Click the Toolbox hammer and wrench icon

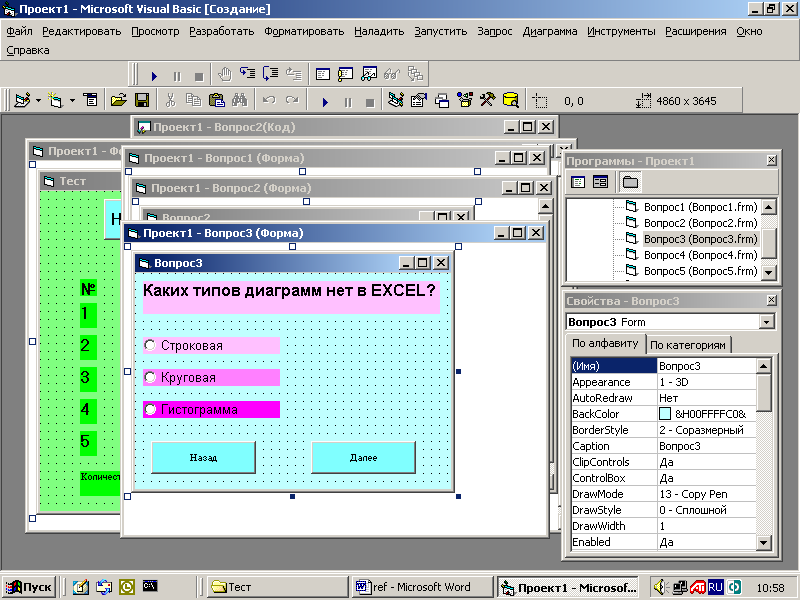click(x=487, y=100)
